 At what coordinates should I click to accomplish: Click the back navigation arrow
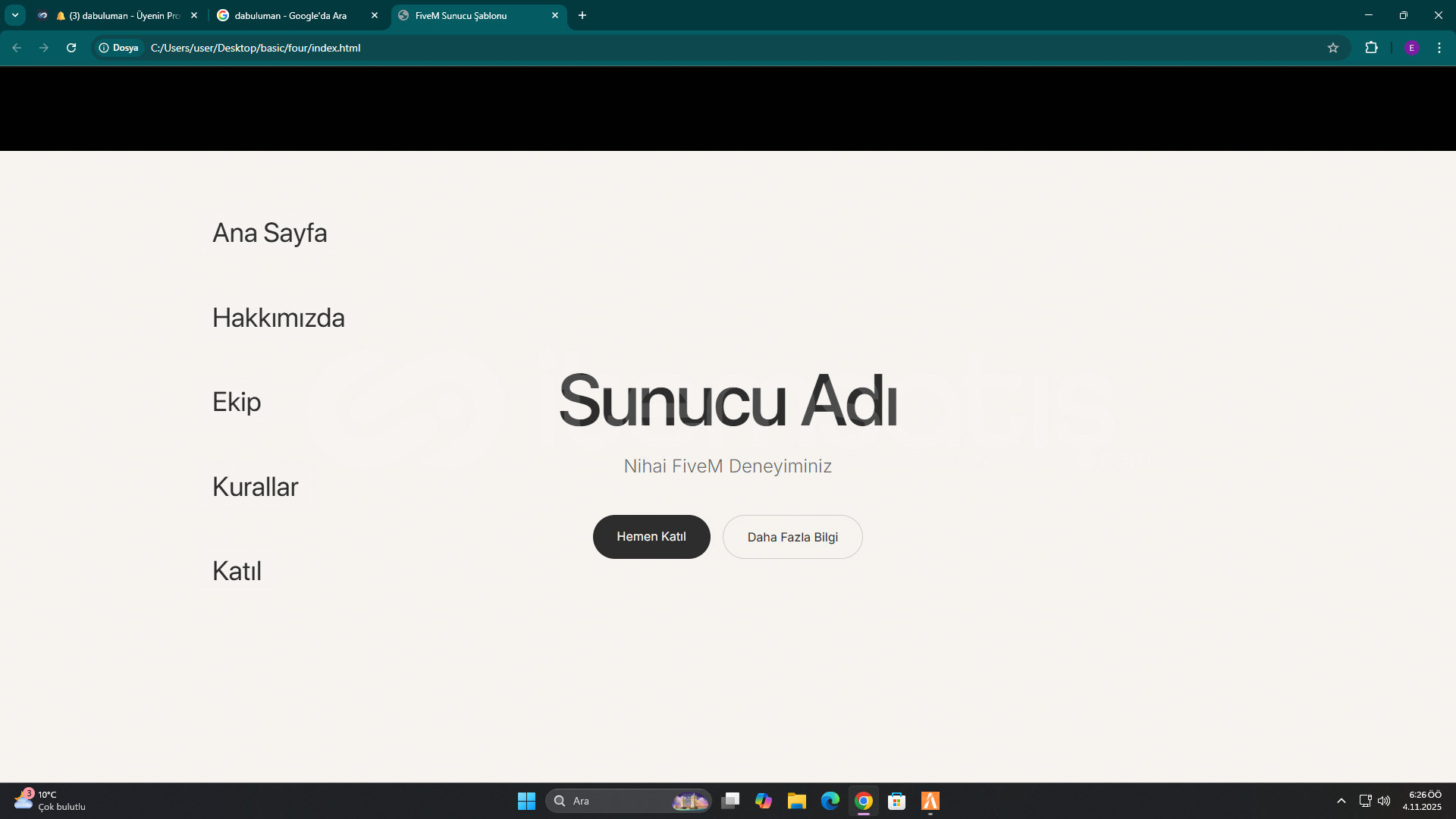pos(17,48)
